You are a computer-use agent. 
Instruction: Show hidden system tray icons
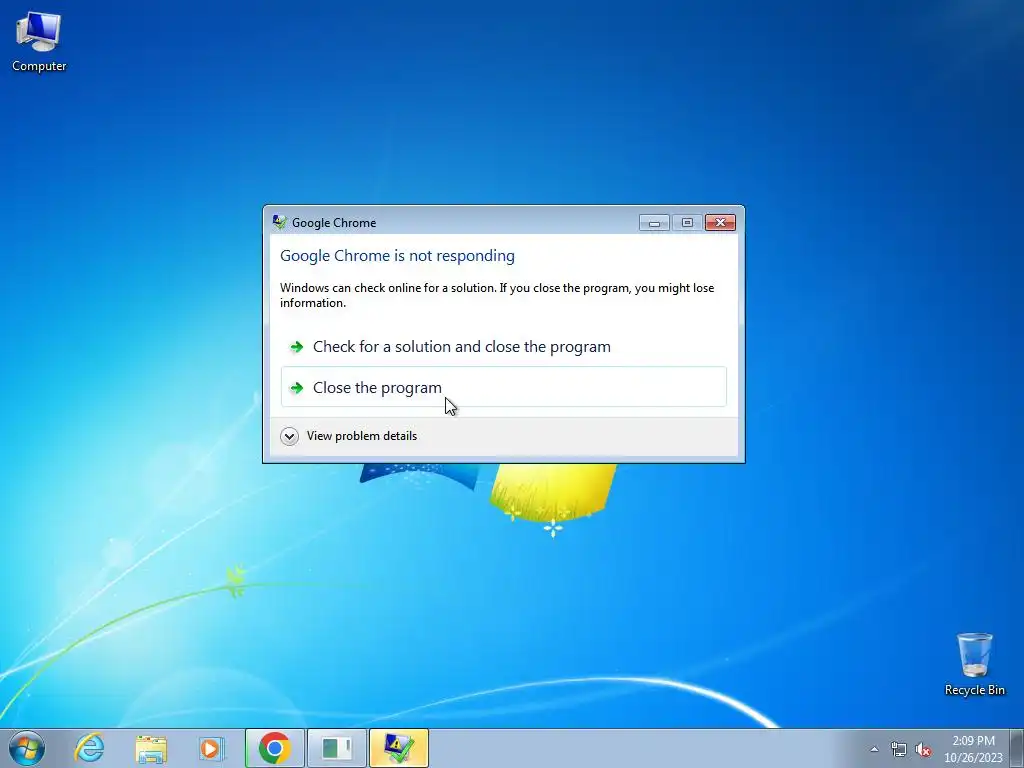pos(874,749)
